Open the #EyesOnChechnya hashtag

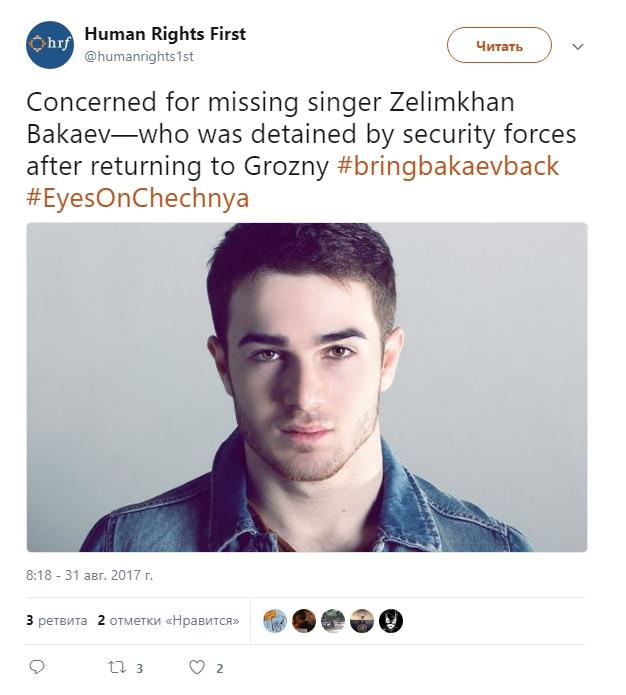tap(137, 198)
